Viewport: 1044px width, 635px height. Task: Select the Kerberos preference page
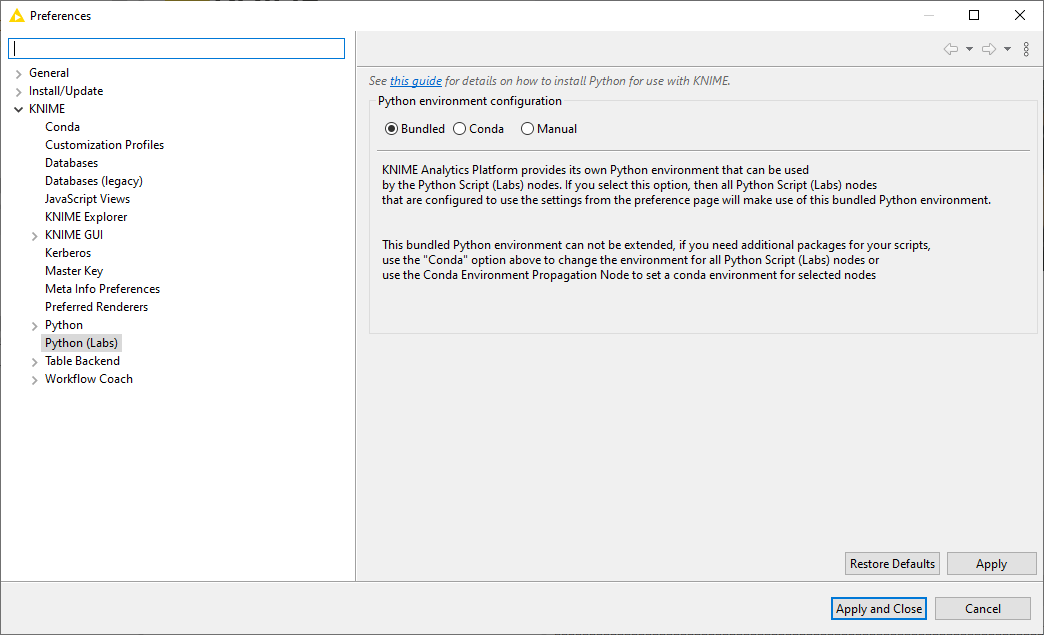pyautogui.click(x=68, y=252)
